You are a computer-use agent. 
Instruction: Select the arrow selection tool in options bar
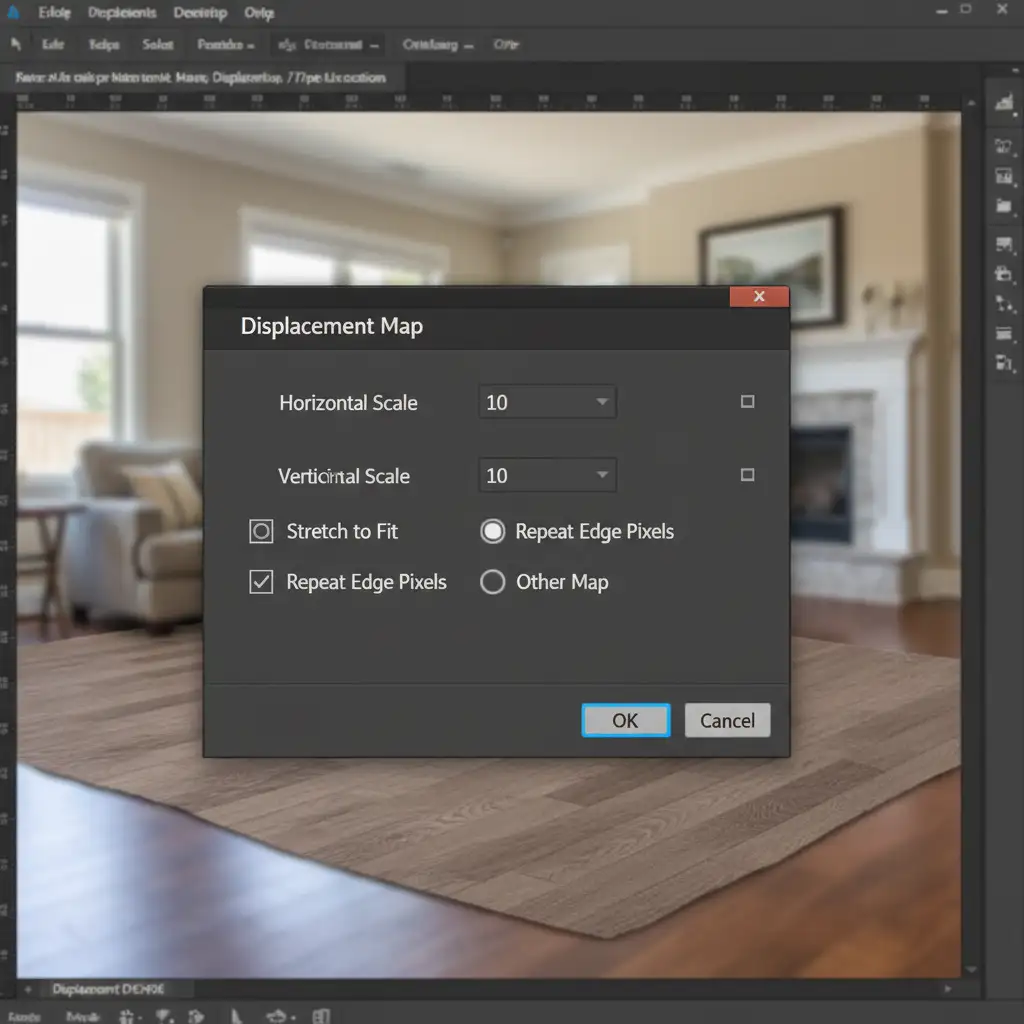click(x=16, y=45)
